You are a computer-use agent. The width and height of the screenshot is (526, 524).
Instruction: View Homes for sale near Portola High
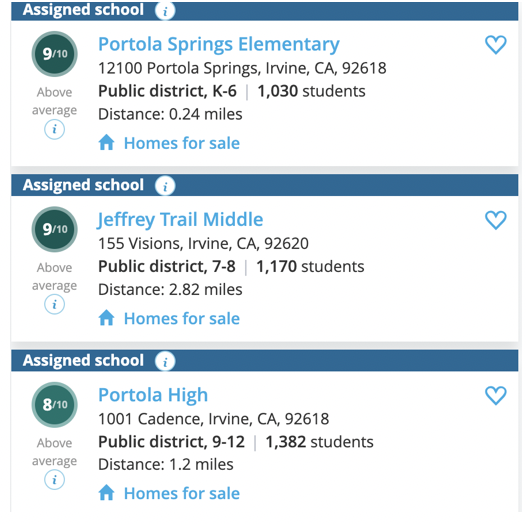(182, 493)
